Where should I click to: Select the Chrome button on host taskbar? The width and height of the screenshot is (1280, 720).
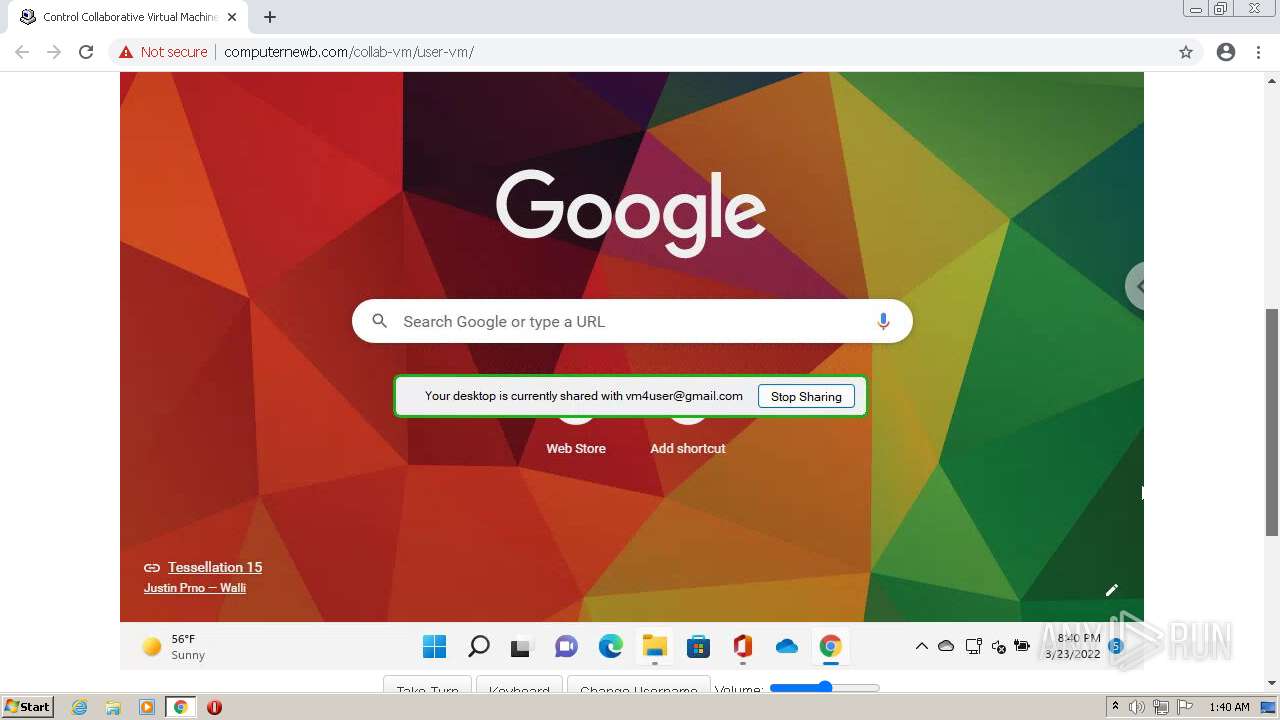tap(181, 707)
